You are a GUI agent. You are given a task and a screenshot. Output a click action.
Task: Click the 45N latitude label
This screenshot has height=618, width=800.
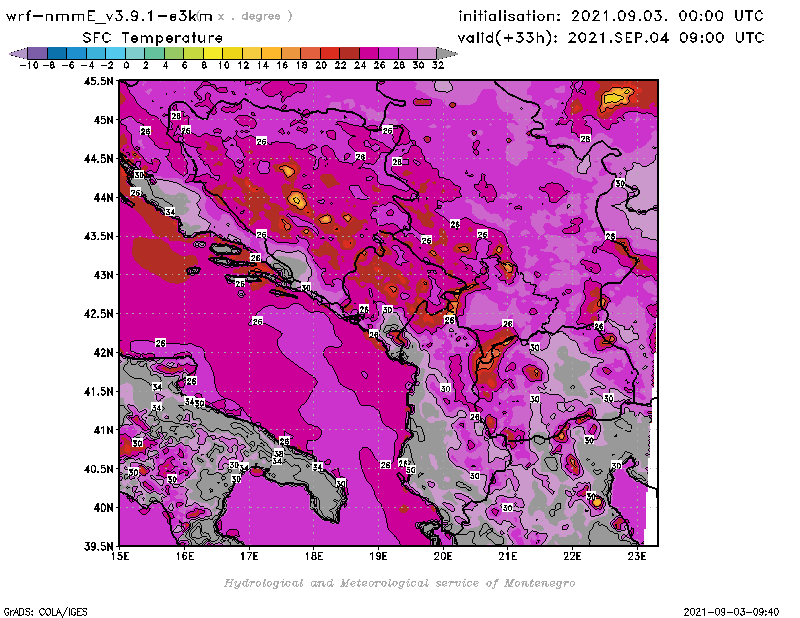point(103,120)
